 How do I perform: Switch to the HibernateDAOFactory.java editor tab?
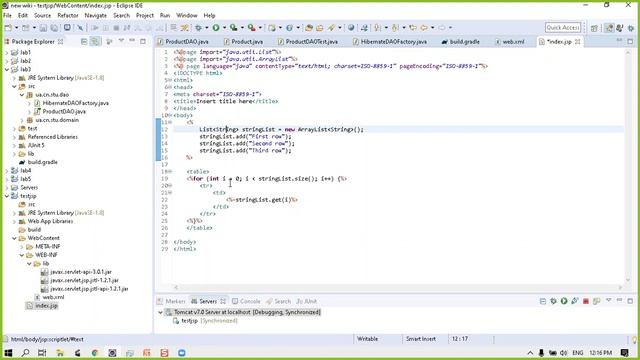tap(390, 42)
